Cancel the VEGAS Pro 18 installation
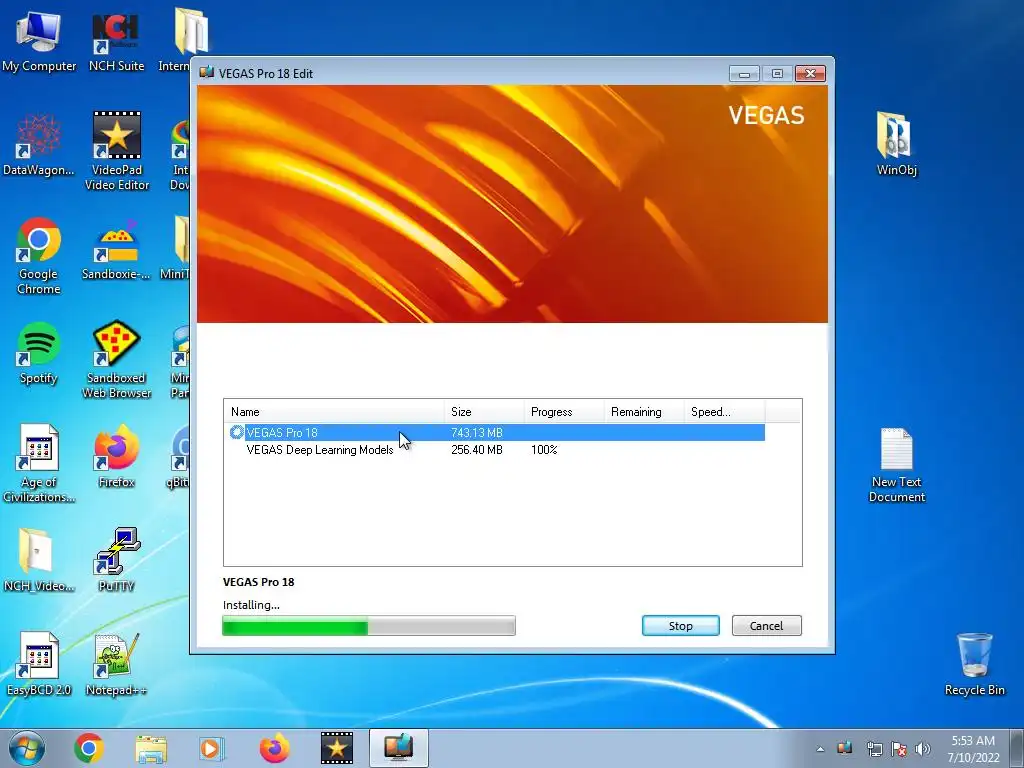 [x=766, y=626]
